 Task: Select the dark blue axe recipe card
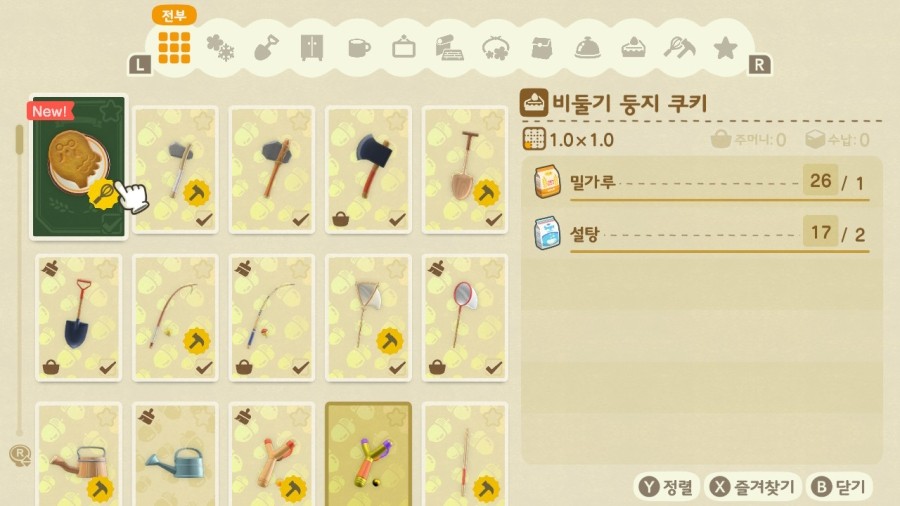pyautogui.click(x=368, y=170)
